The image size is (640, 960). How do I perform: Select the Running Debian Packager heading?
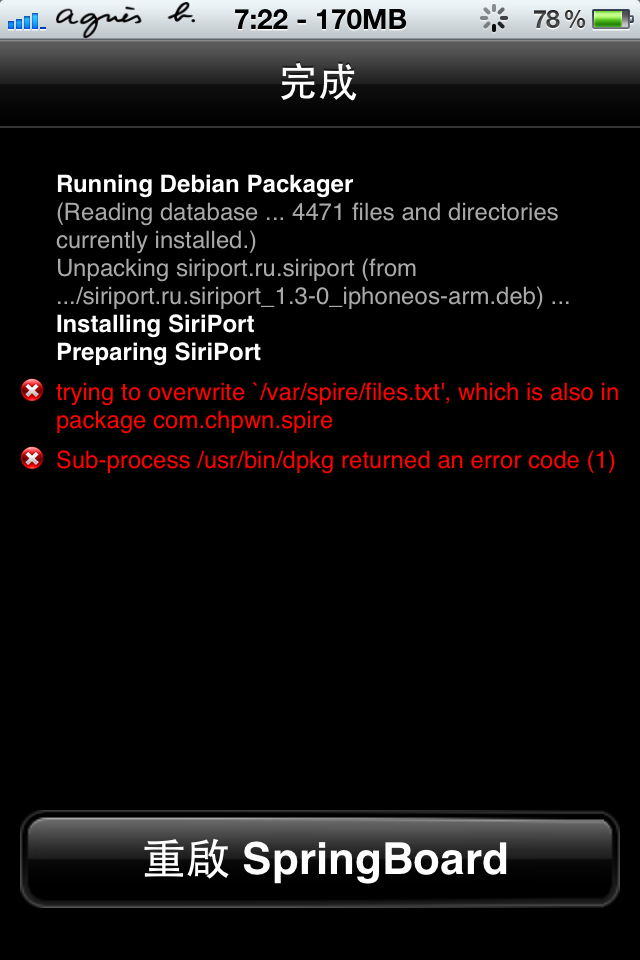click(x=204, y=184)
